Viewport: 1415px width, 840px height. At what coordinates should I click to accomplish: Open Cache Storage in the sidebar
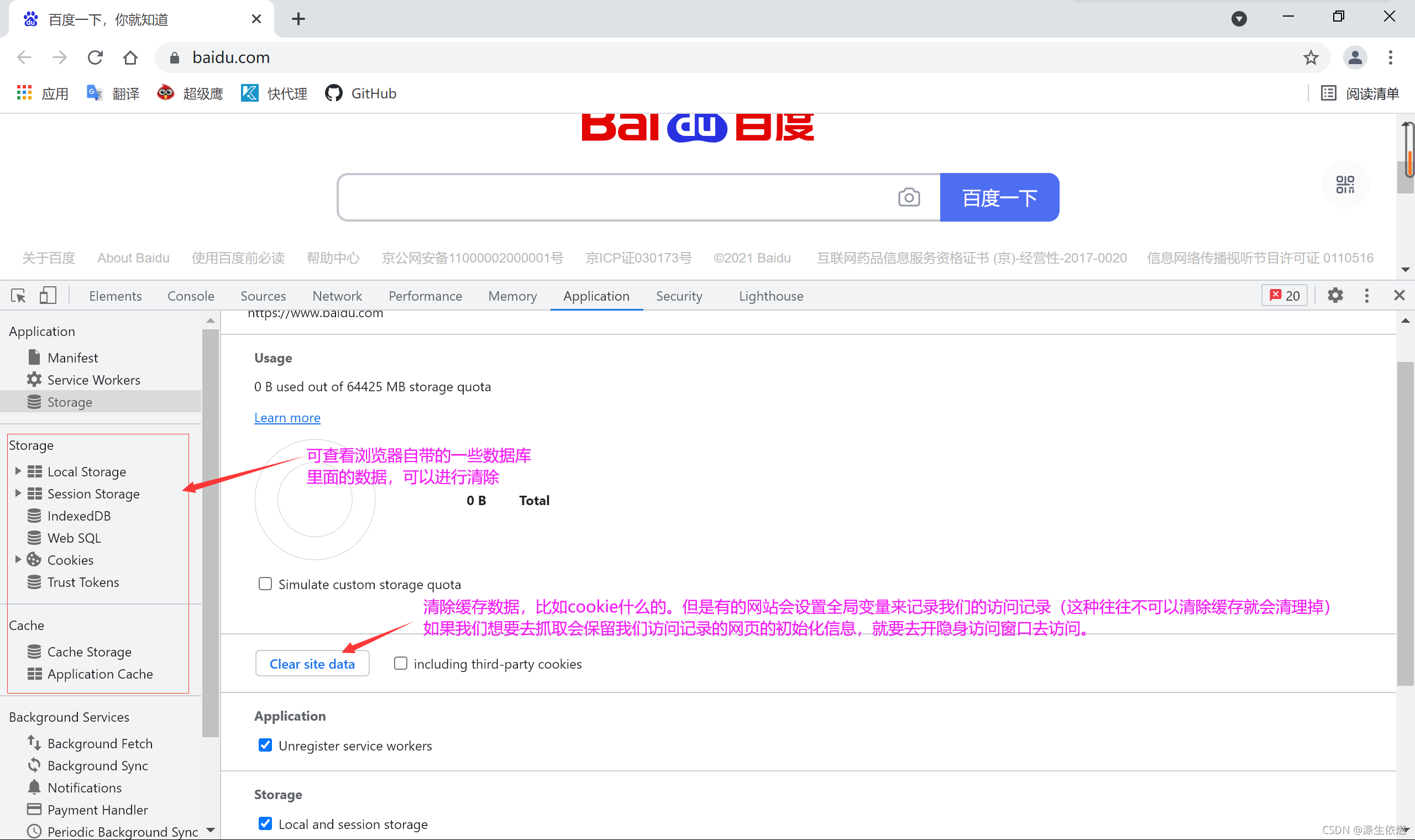(89, 652)
